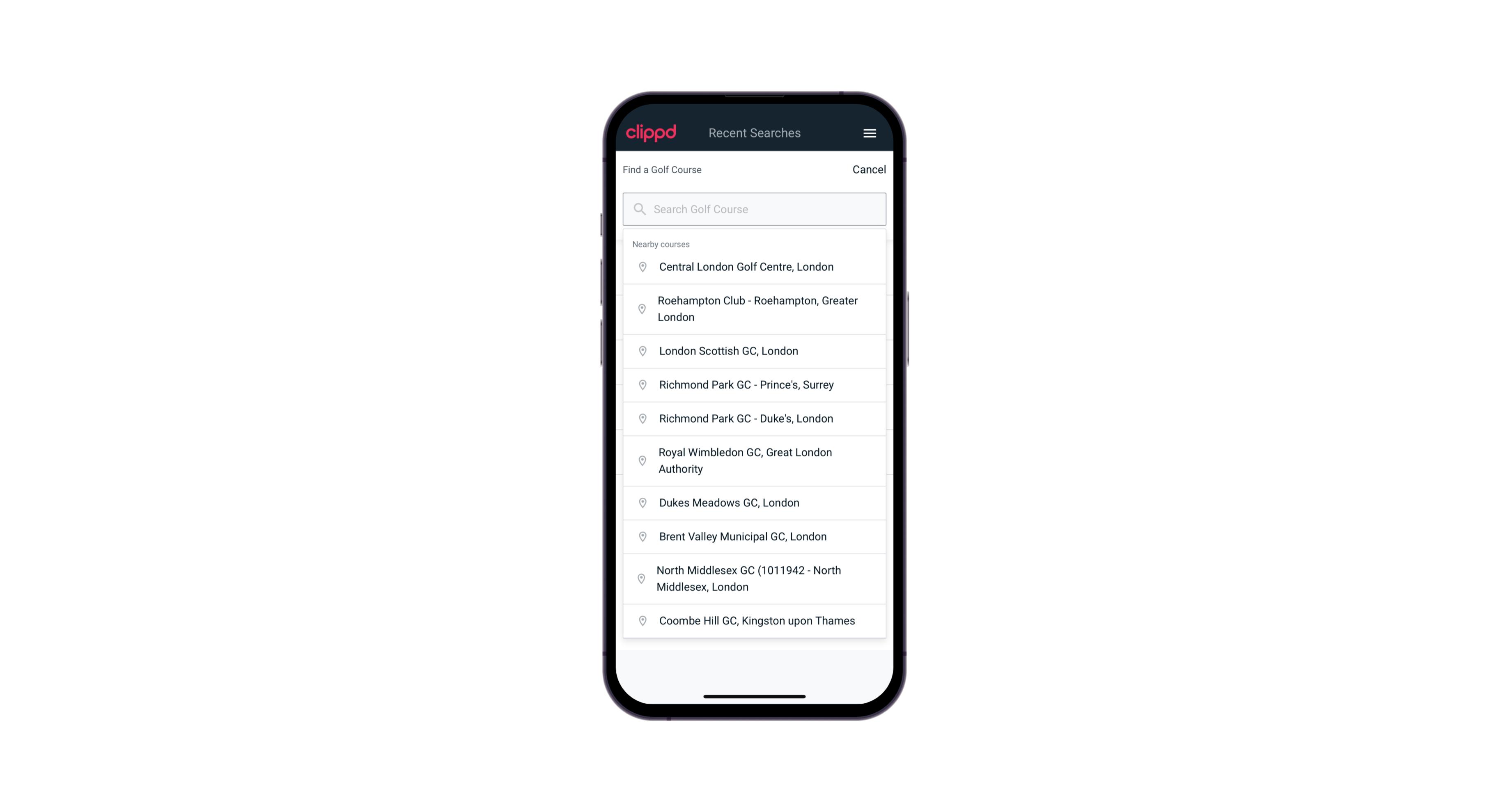Select Richmond Park GC Duke's London
This screenshot has height=812, width=1510.
755,419
